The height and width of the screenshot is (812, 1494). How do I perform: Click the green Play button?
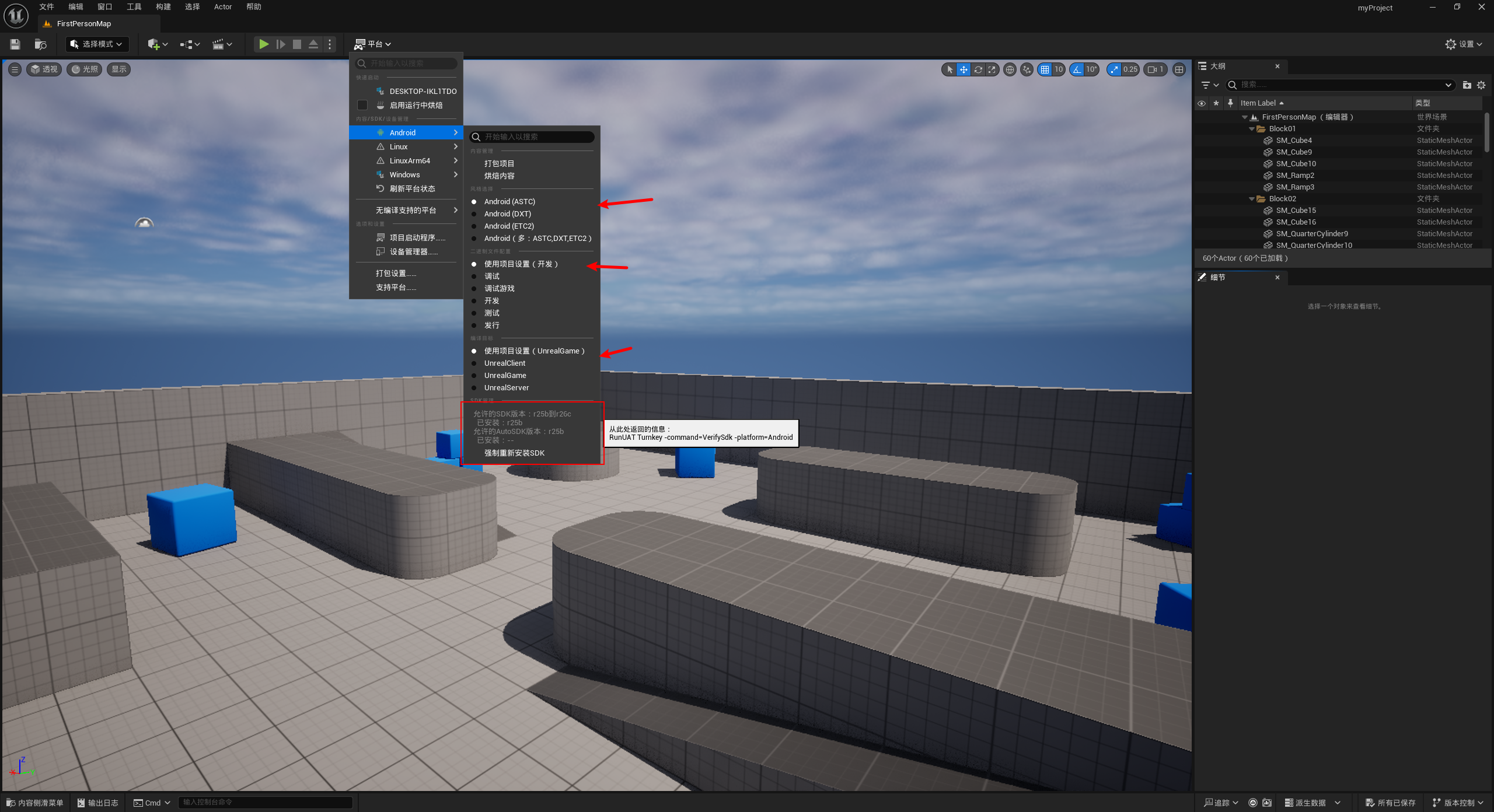coord(264,44)
